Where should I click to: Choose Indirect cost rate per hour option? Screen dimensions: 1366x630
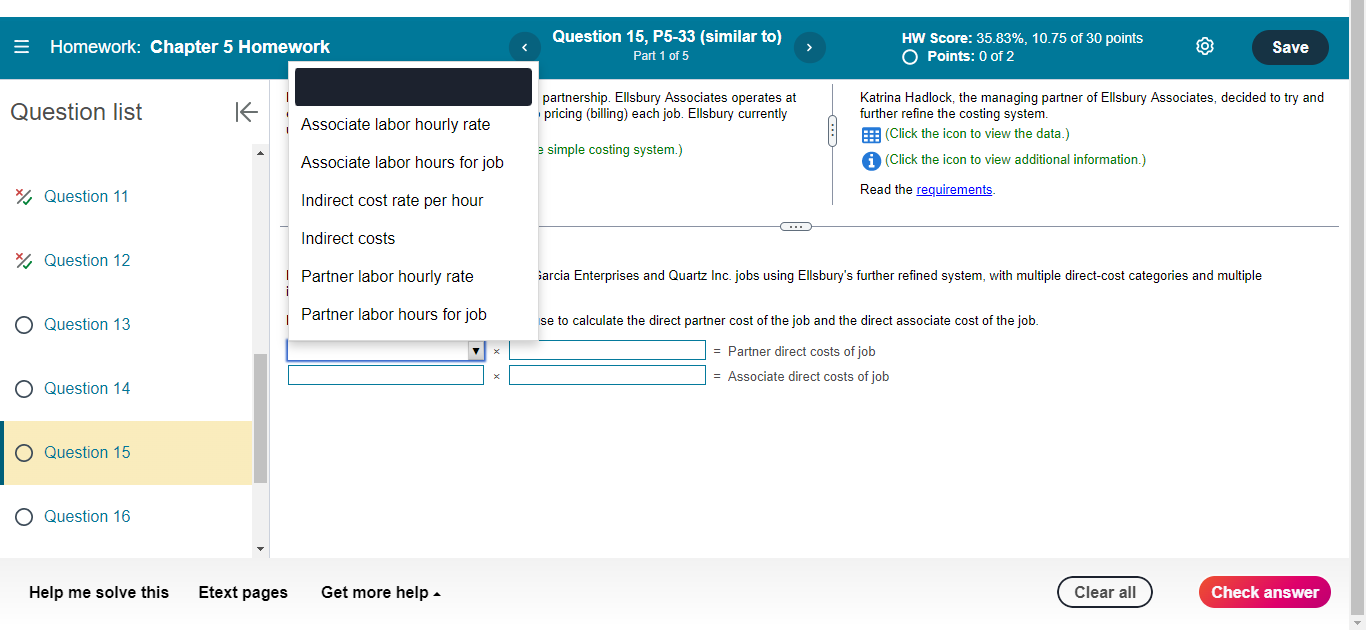point(392,200)
